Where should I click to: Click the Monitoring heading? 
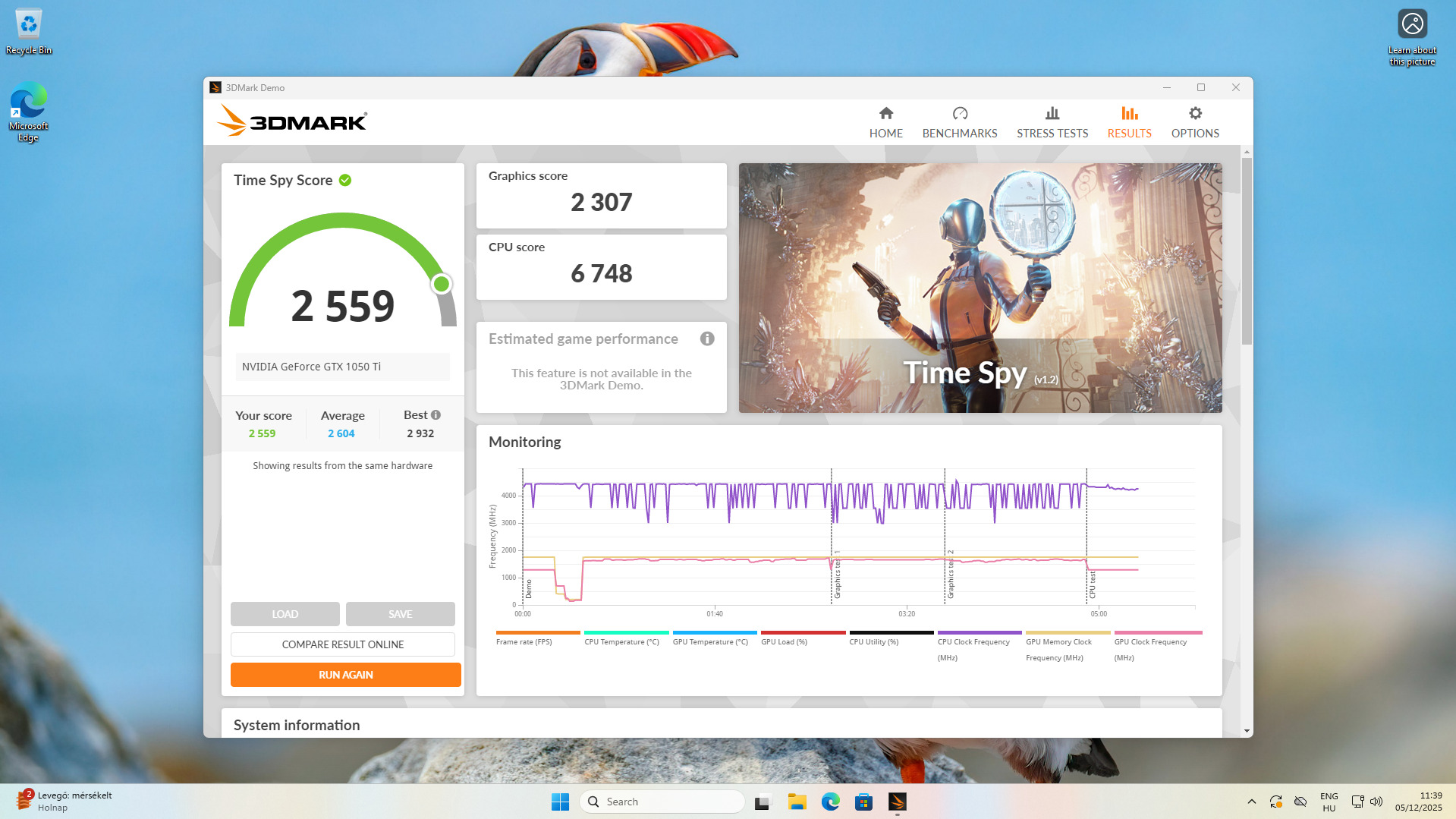[x=525, y=442]
